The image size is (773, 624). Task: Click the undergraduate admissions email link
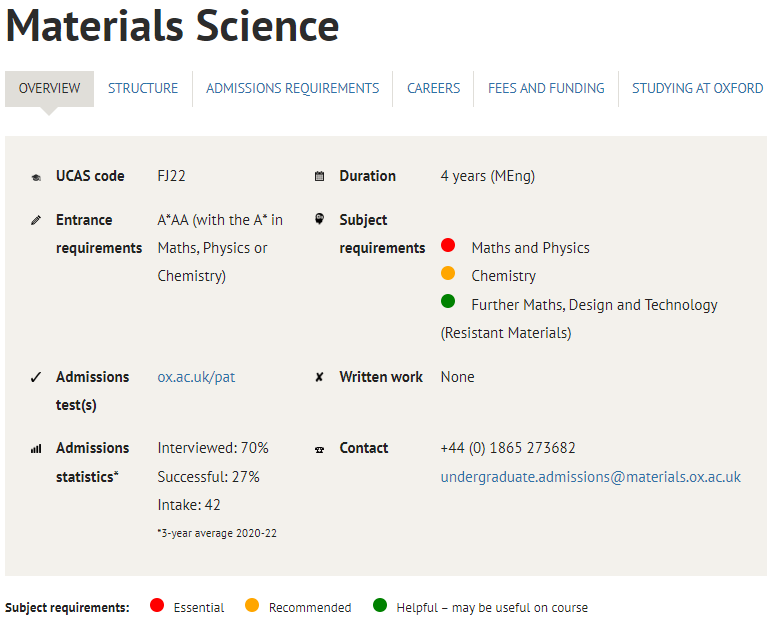(x=590, y=477)
